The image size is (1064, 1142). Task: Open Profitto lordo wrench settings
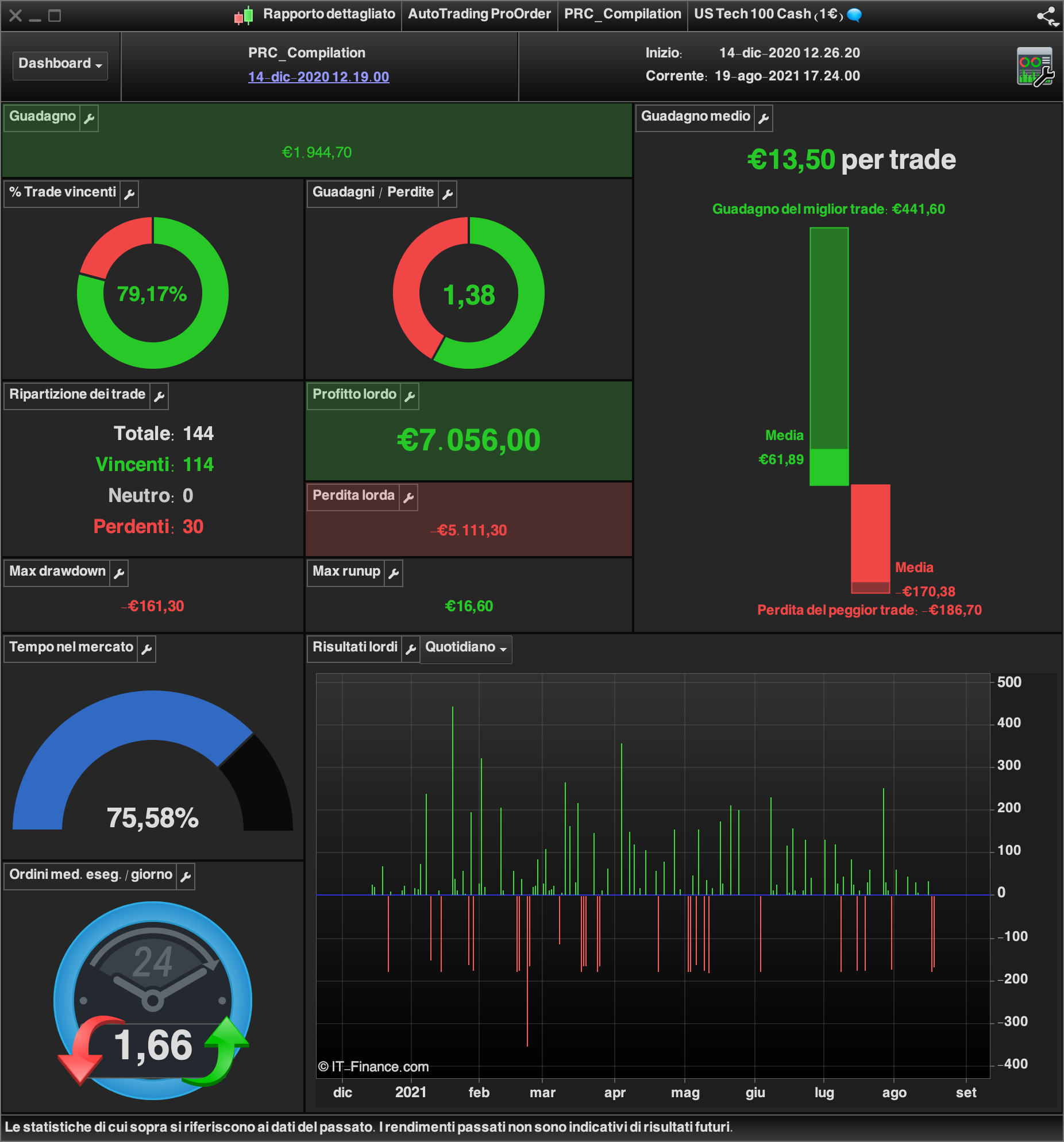point(410,396)
